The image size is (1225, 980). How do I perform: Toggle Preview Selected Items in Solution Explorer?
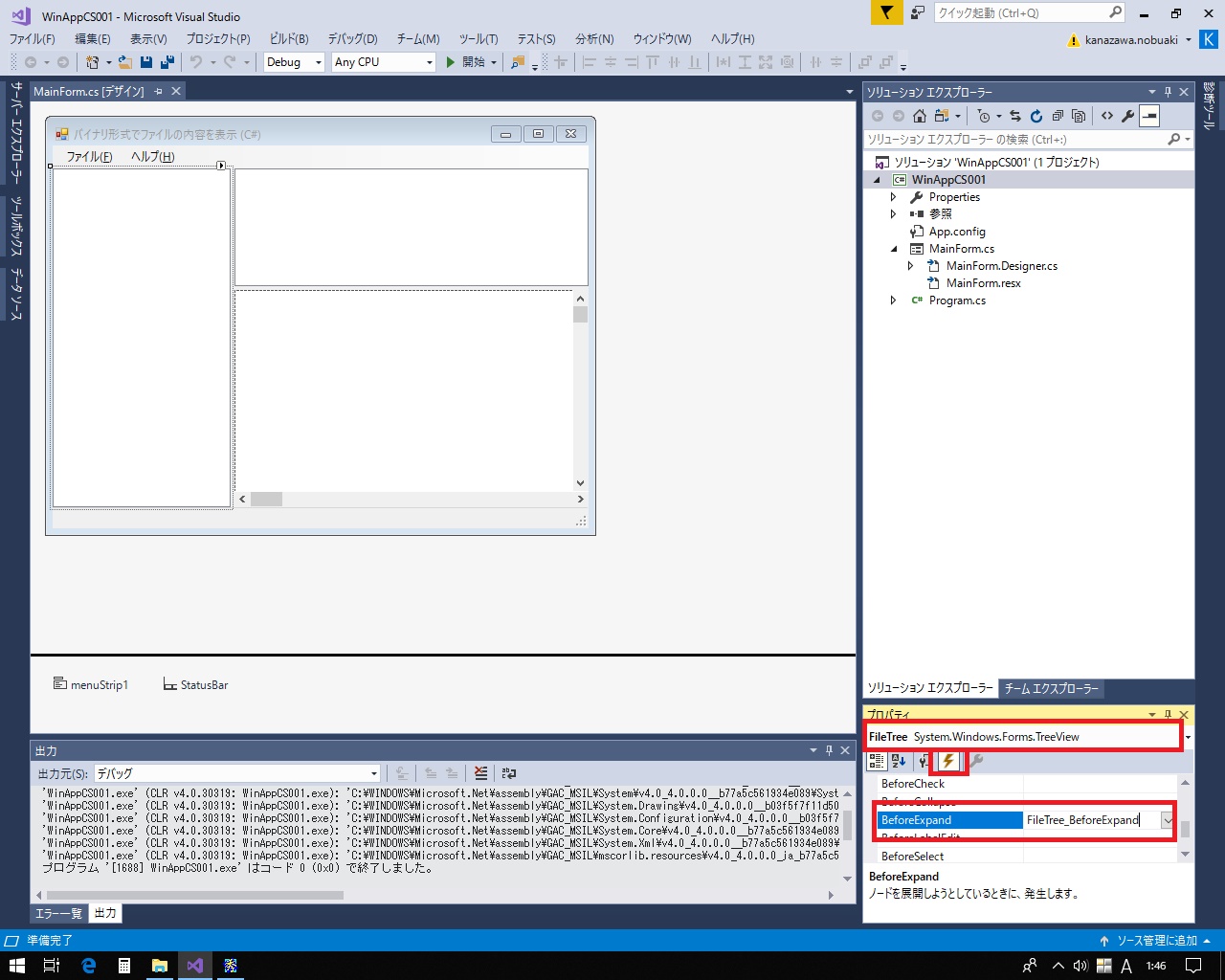pos(1149,116)
